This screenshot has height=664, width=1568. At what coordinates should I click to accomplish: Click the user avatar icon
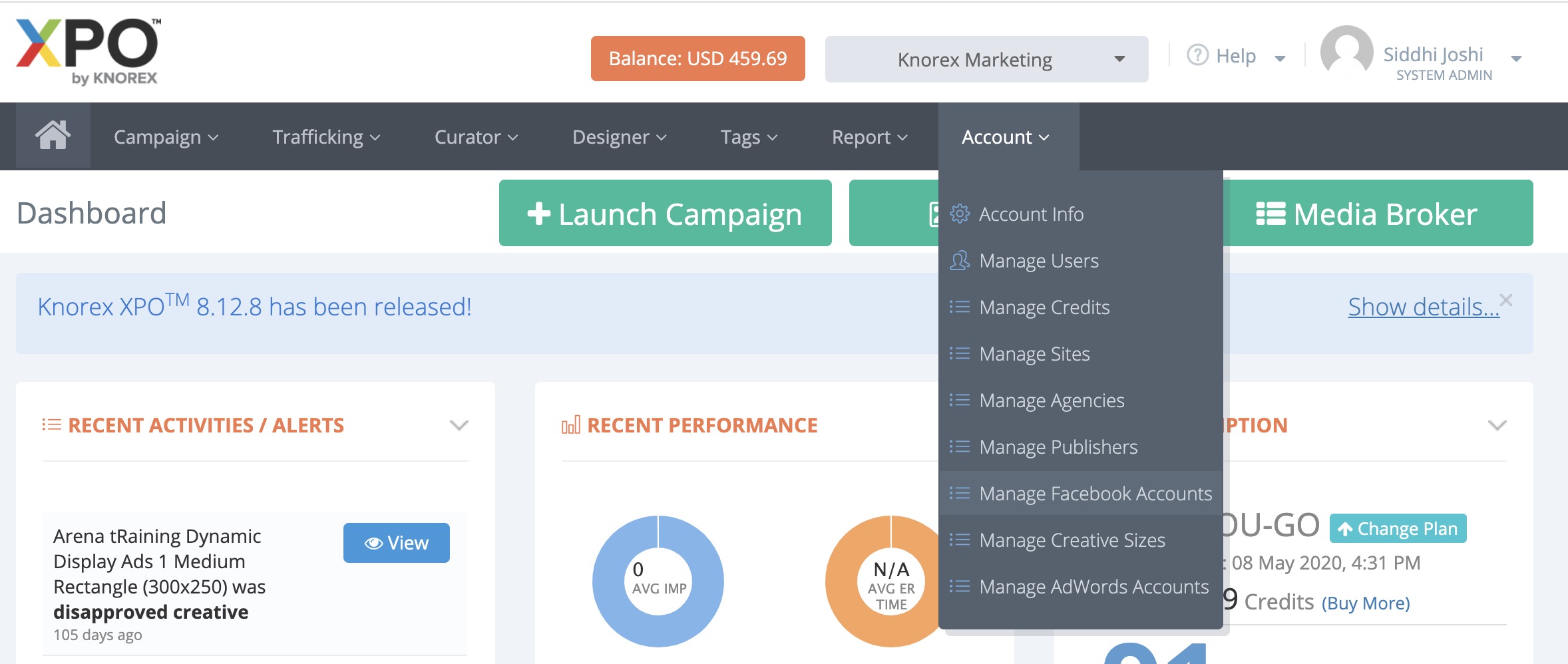point(1346,53)
